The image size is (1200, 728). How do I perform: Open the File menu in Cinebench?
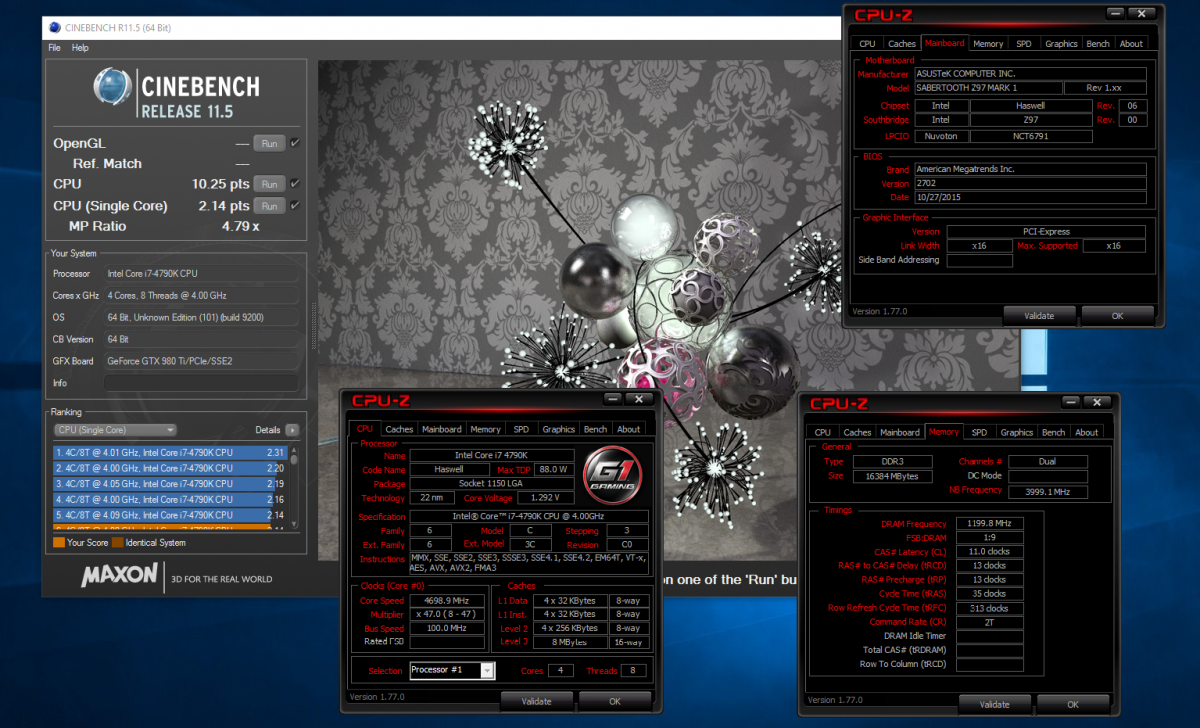tap(54, 47)
